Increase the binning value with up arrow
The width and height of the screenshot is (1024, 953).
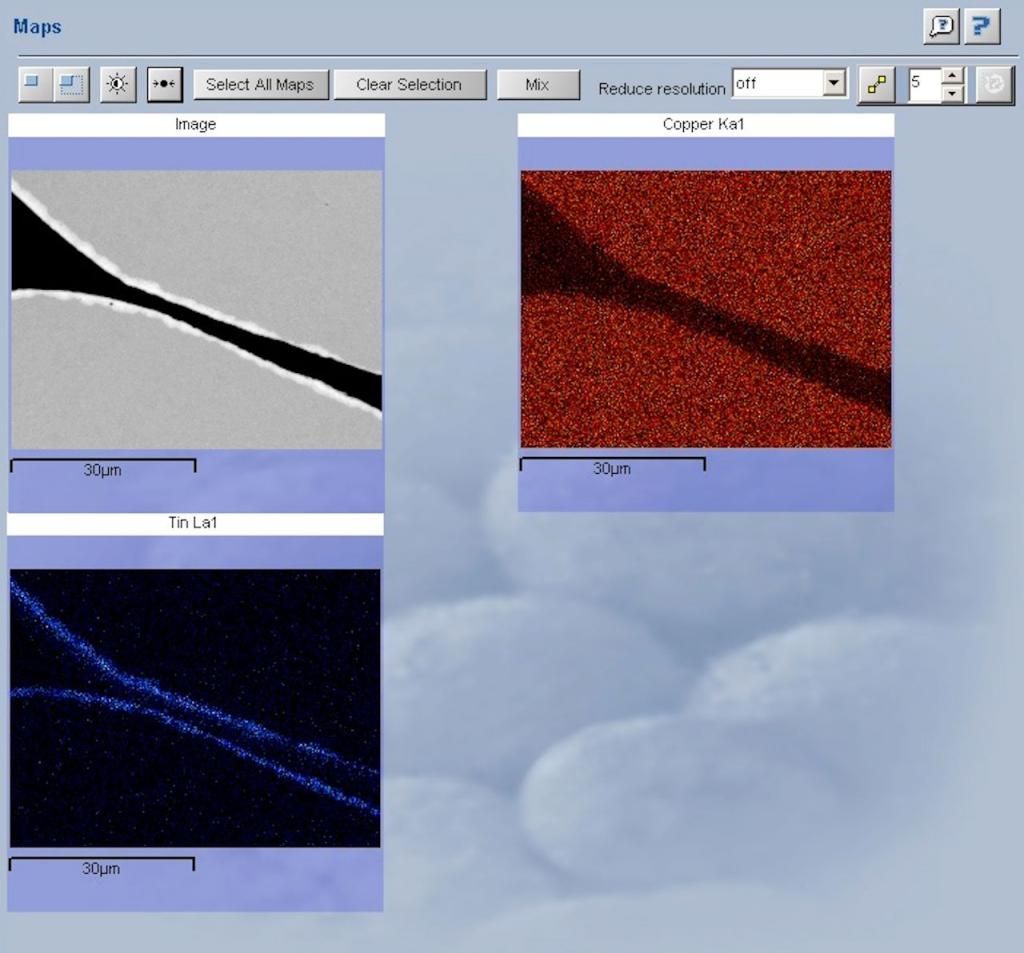953,76
